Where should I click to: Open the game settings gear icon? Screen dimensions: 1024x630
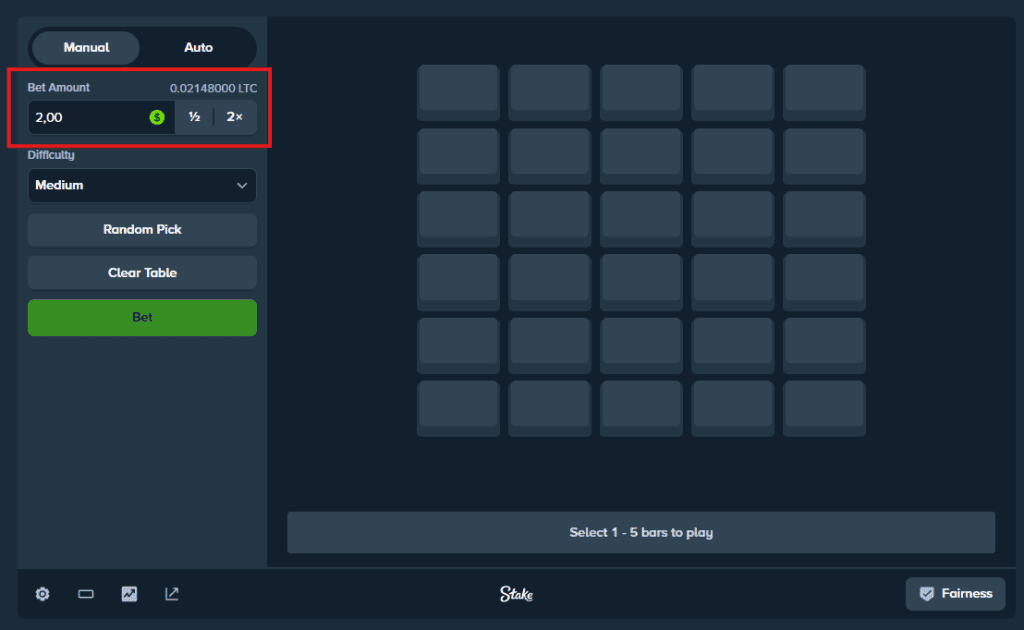point(42,593)
